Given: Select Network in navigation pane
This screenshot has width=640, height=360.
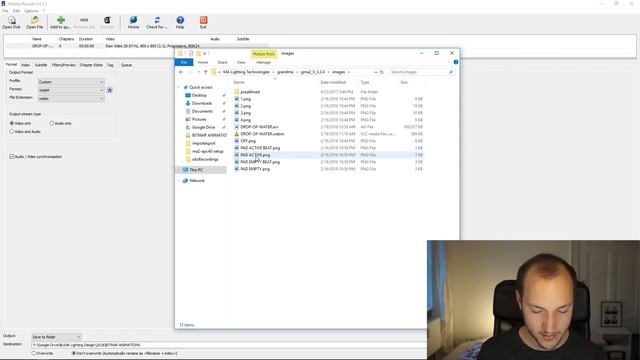Looking at the screenshot, I should [197, 180].
